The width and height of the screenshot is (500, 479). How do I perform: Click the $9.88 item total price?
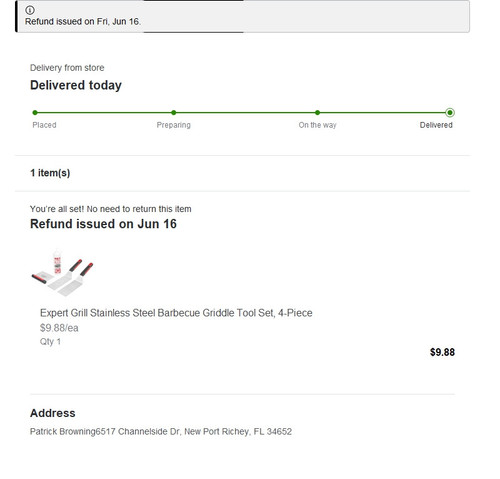coord(442,352)
